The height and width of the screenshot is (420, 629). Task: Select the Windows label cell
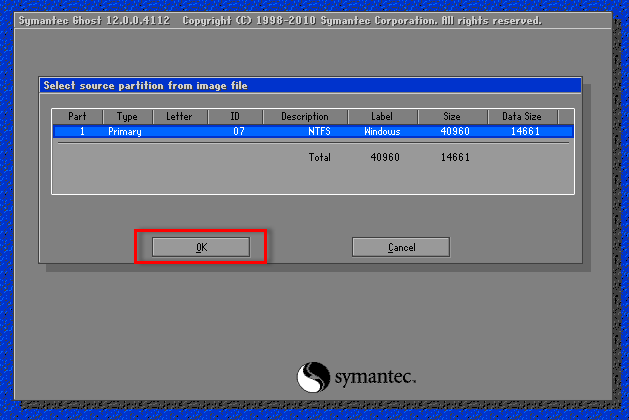(x=382, y=132)
